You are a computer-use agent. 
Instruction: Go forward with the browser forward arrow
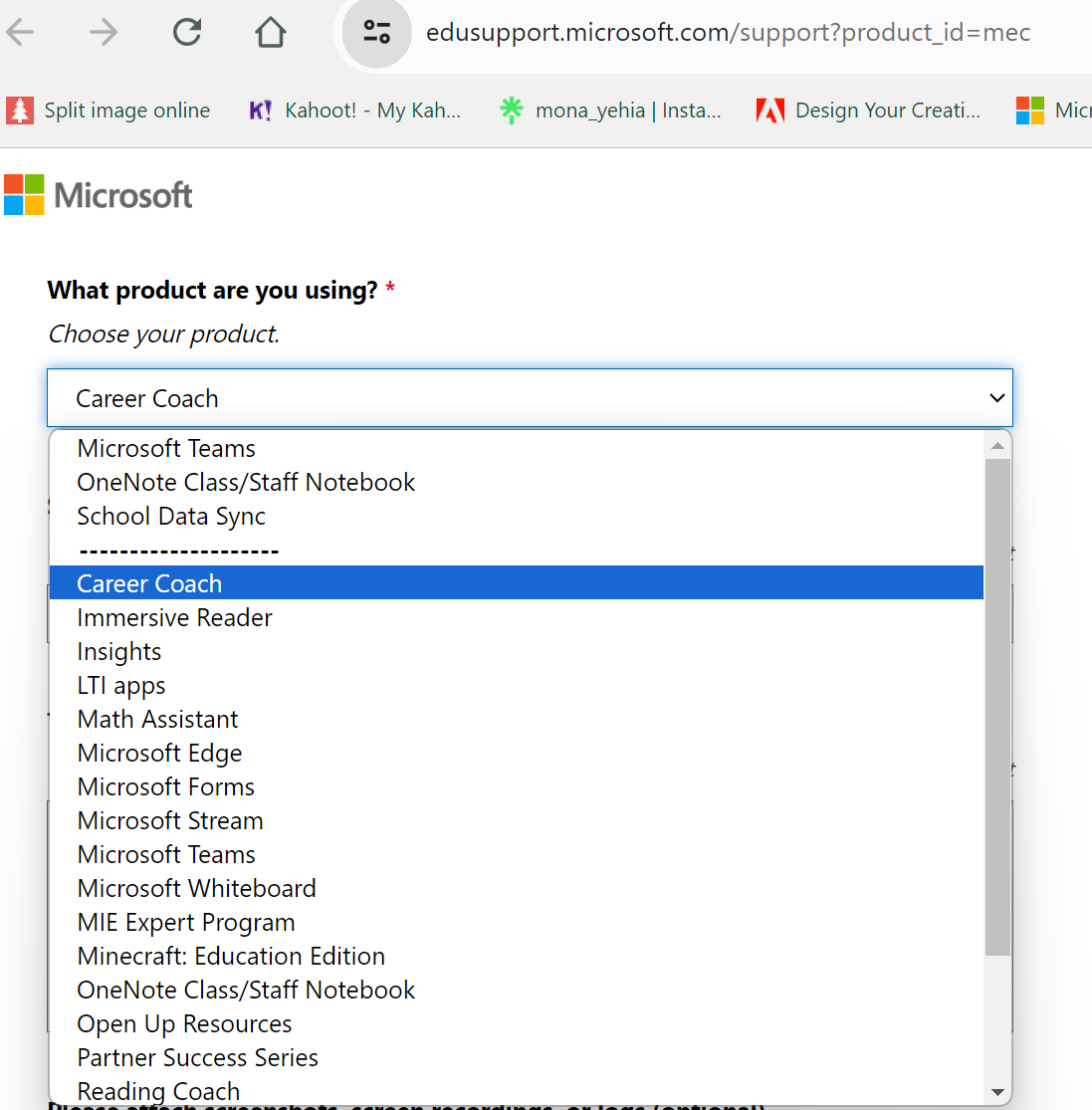pos(104,33)
